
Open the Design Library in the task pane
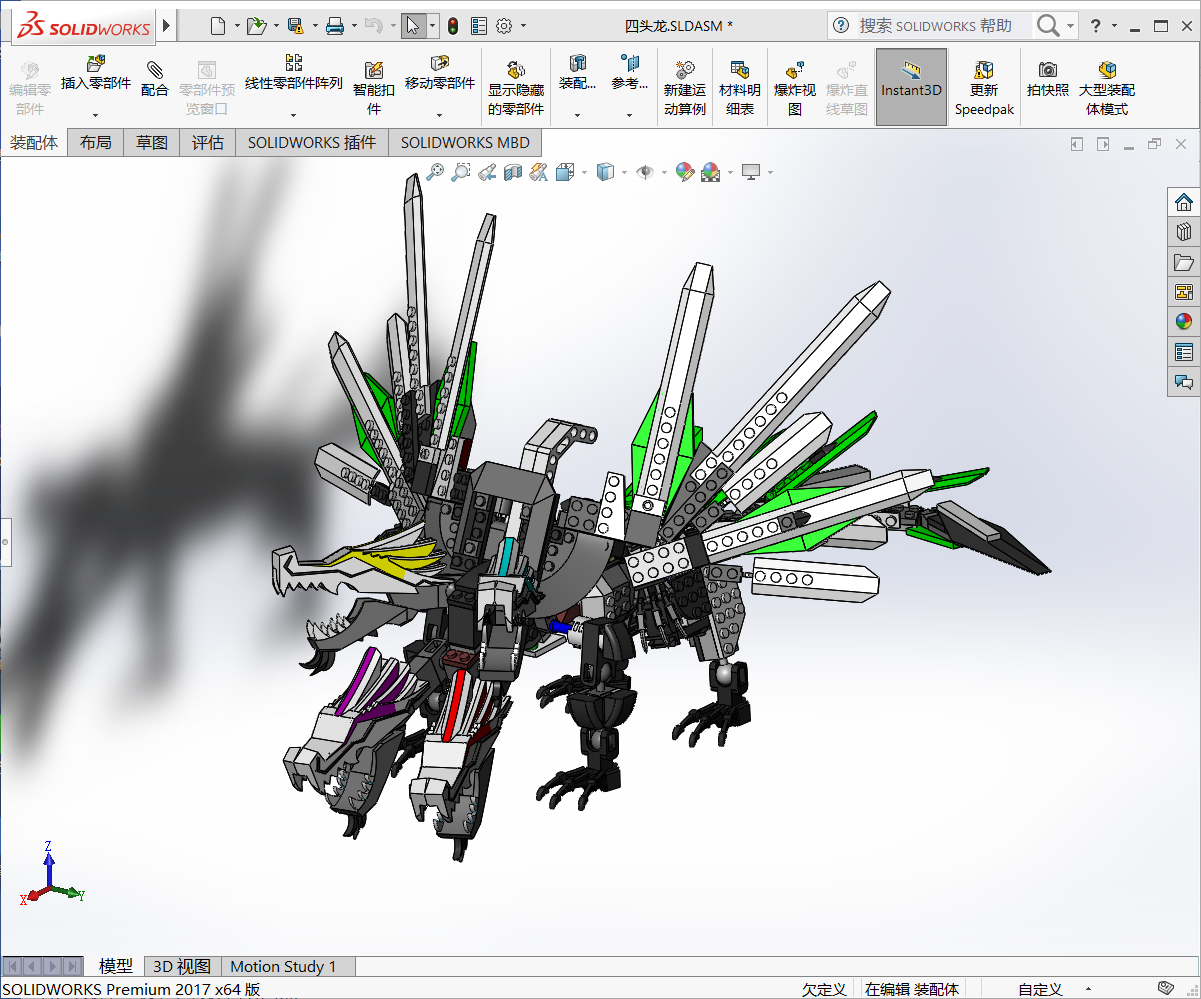1184,231
